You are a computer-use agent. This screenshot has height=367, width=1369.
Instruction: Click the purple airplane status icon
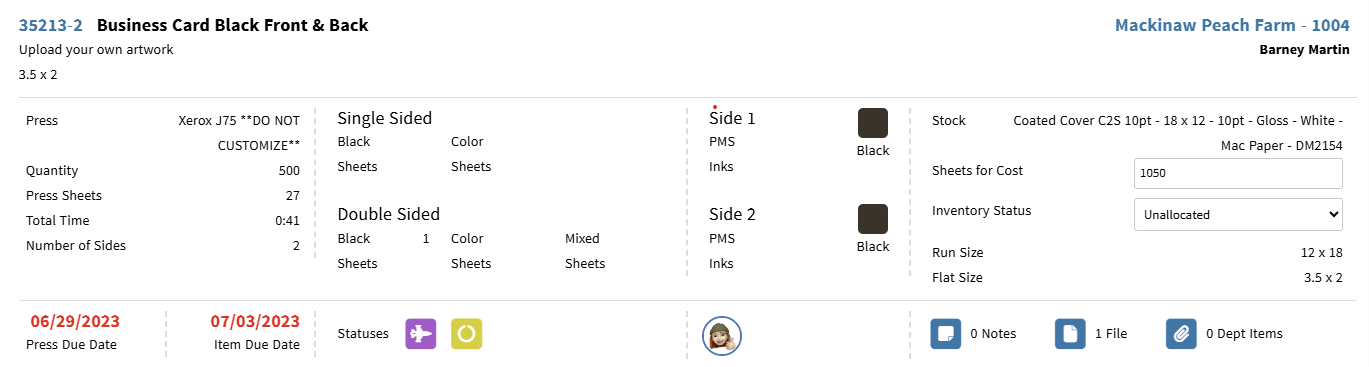pyautogui.click(x=421, y=334)
